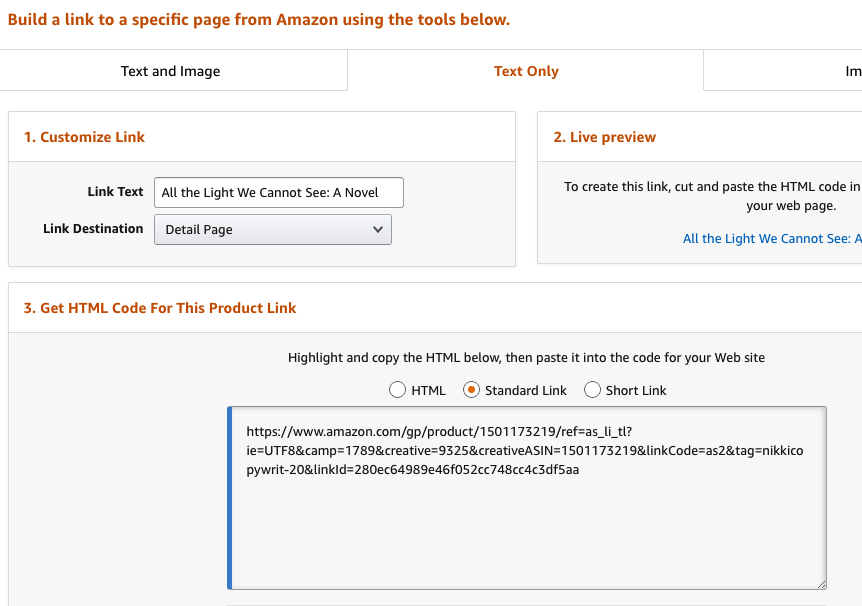Click the "Build a link" page heading

click(x=259, y=19)
